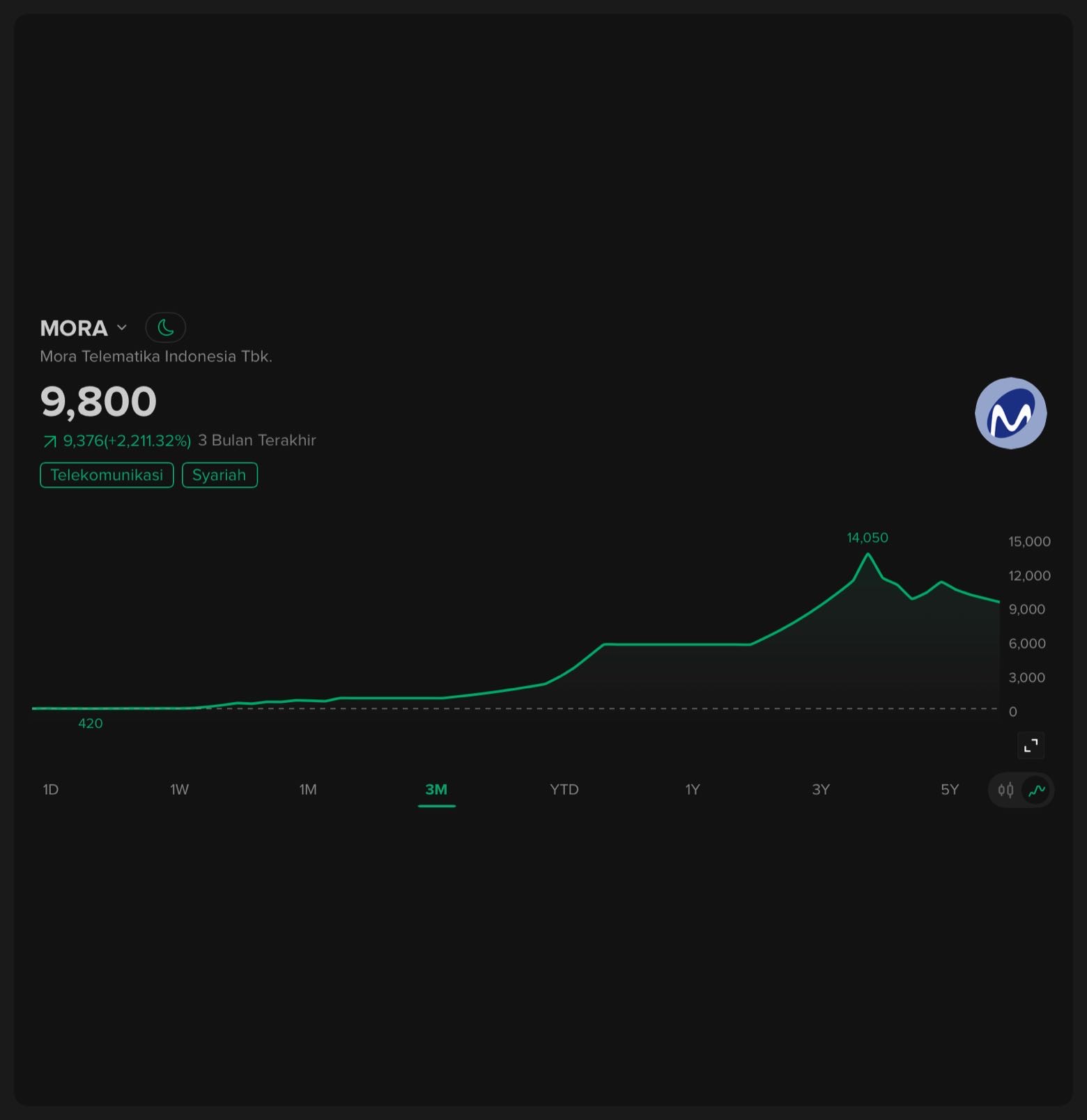This screenshot has width=1087, height=1120.
Task: Click the Syariah tag button
Action: 219,475
